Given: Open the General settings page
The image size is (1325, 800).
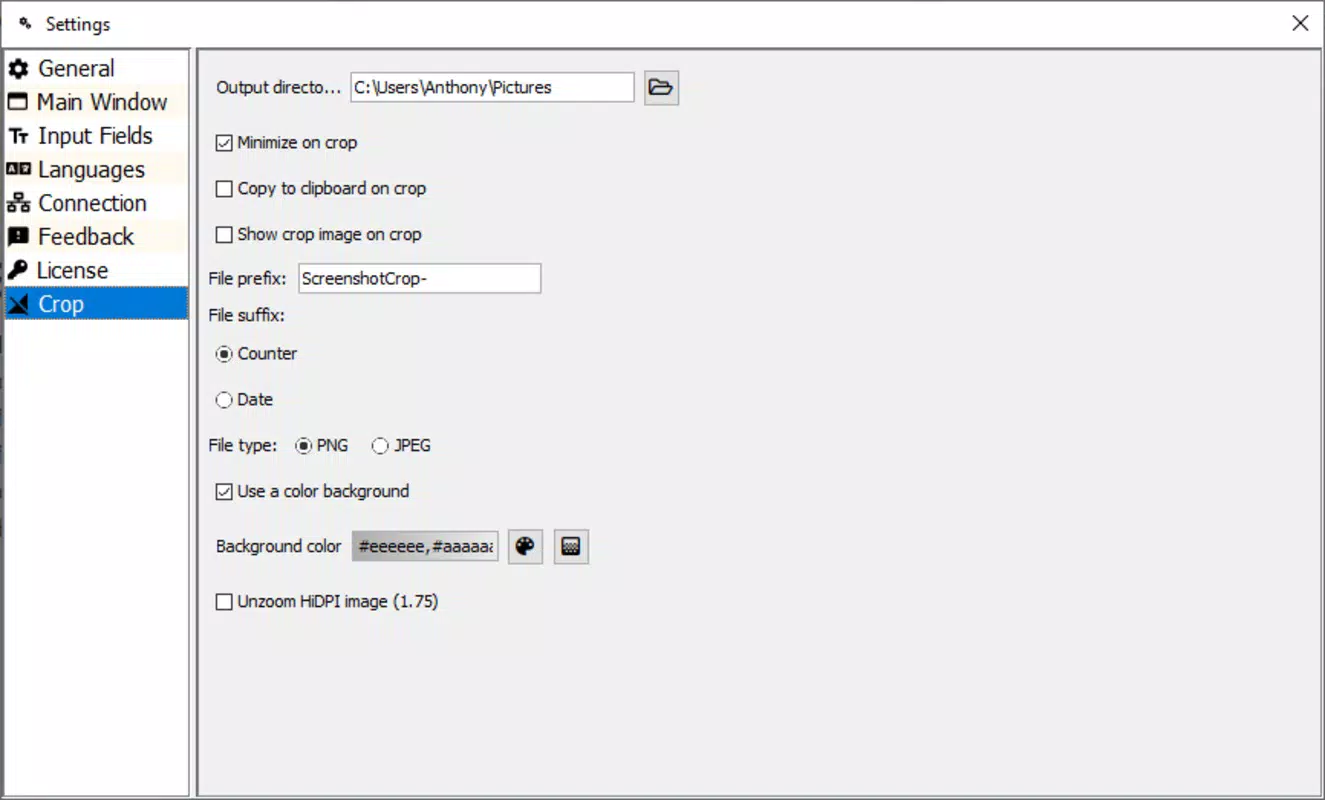Looking at the screenshot, I should tap(96, 69).
